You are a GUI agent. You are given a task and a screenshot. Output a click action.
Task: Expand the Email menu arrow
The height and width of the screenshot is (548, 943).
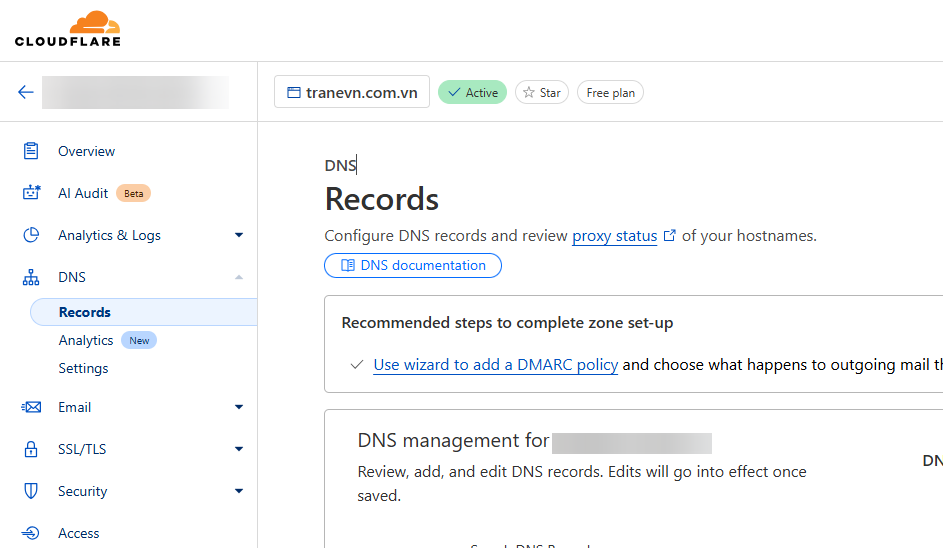(239, 407)
